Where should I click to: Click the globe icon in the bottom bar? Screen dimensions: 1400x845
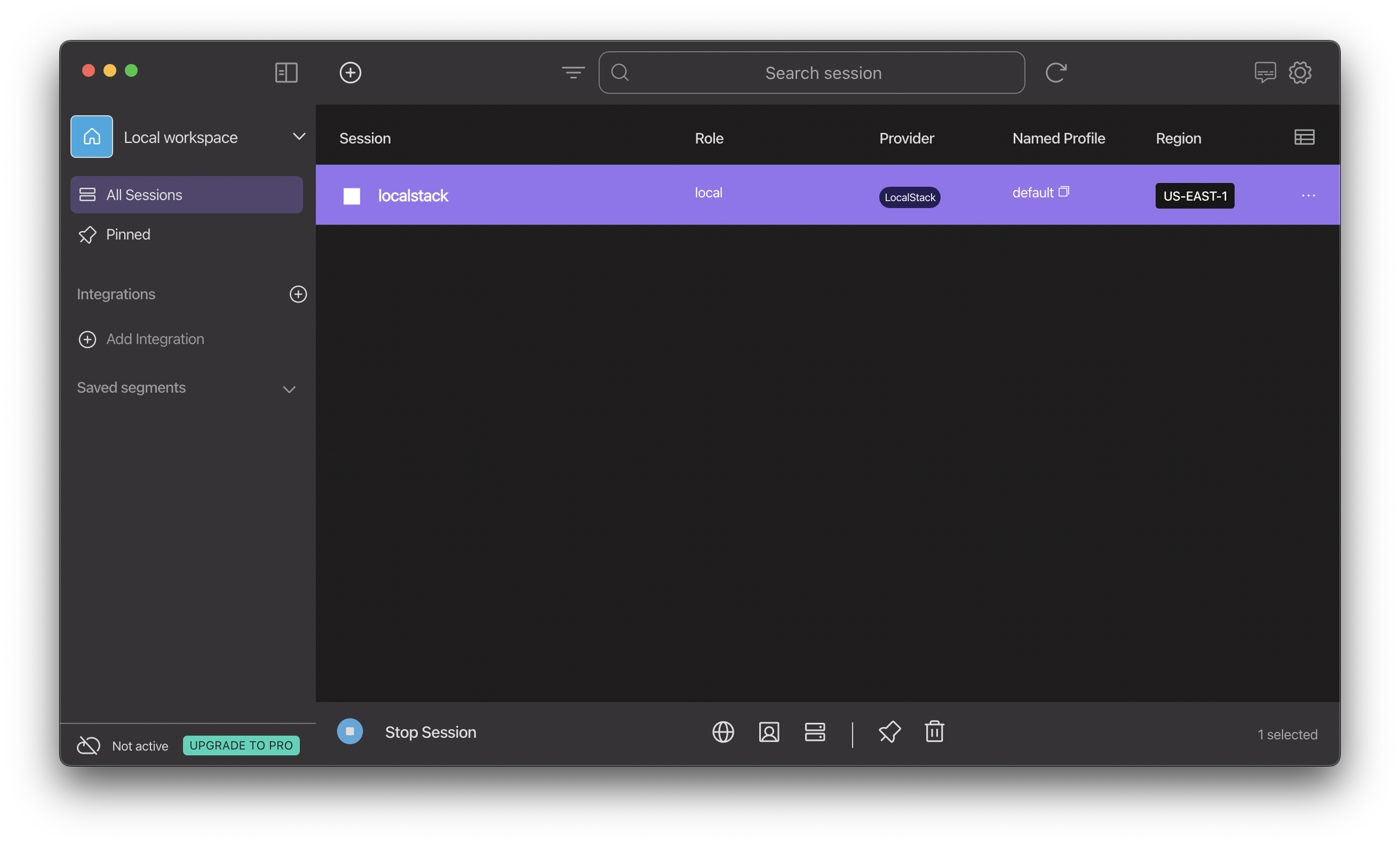[x=723, y=732]
